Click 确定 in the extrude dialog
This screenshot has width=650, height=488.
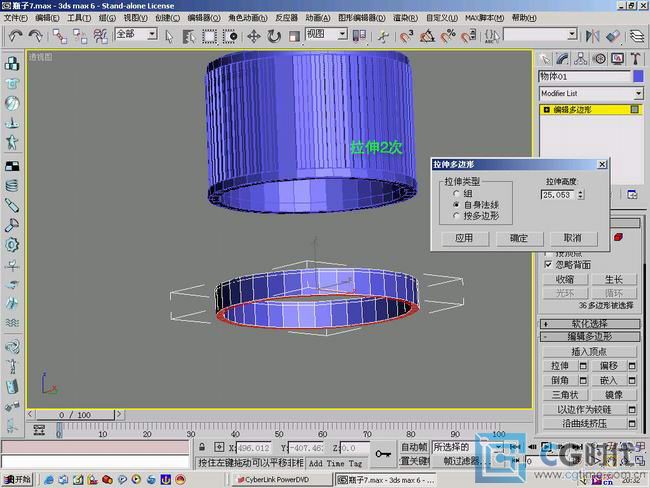tap(519, 238)
